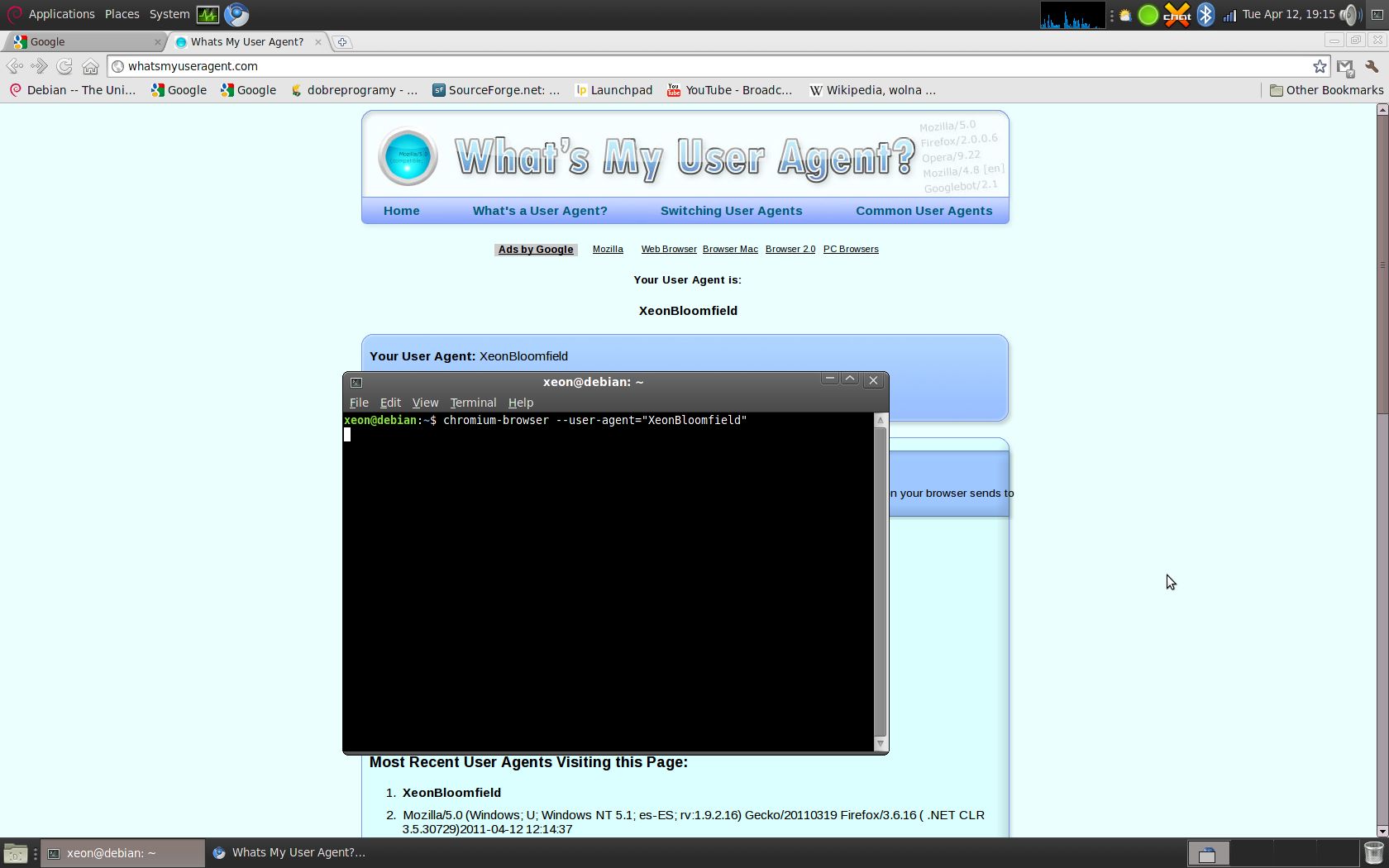Reload the current page
The width and height of the screenshot is (1389, 868).
pos(64,66)
